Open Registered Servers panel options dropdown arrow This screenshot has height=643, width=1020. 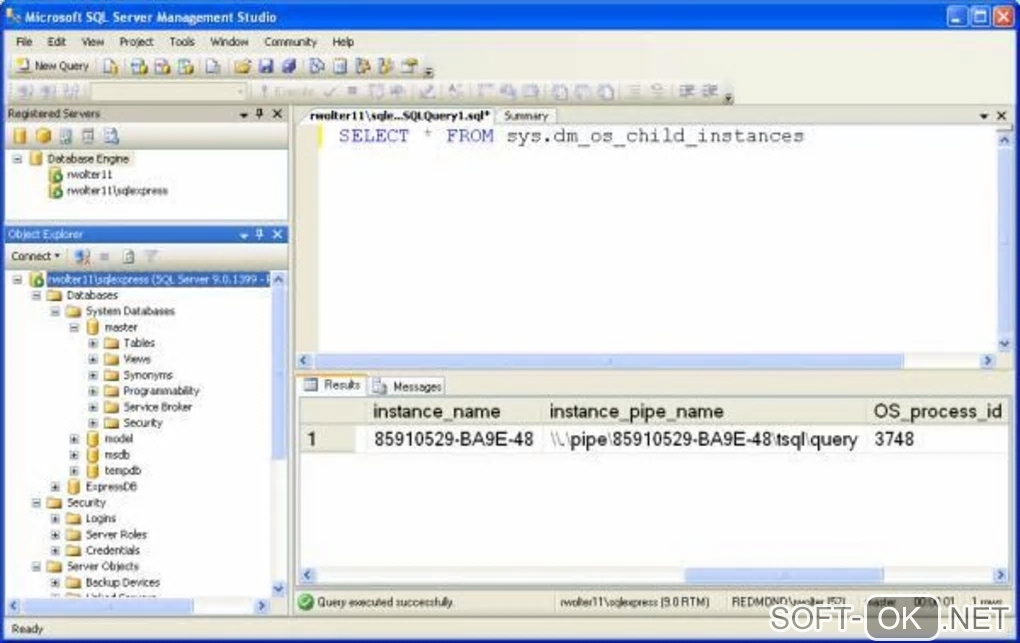(x=243, y=115)
